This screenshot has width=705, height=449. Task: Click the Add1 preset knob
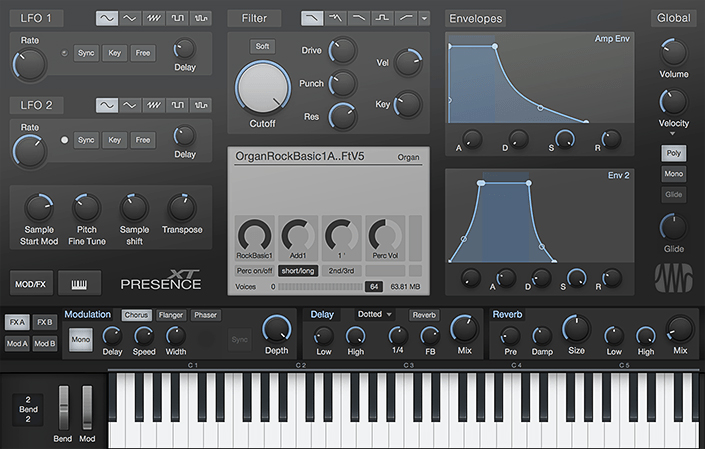(298, 236)
